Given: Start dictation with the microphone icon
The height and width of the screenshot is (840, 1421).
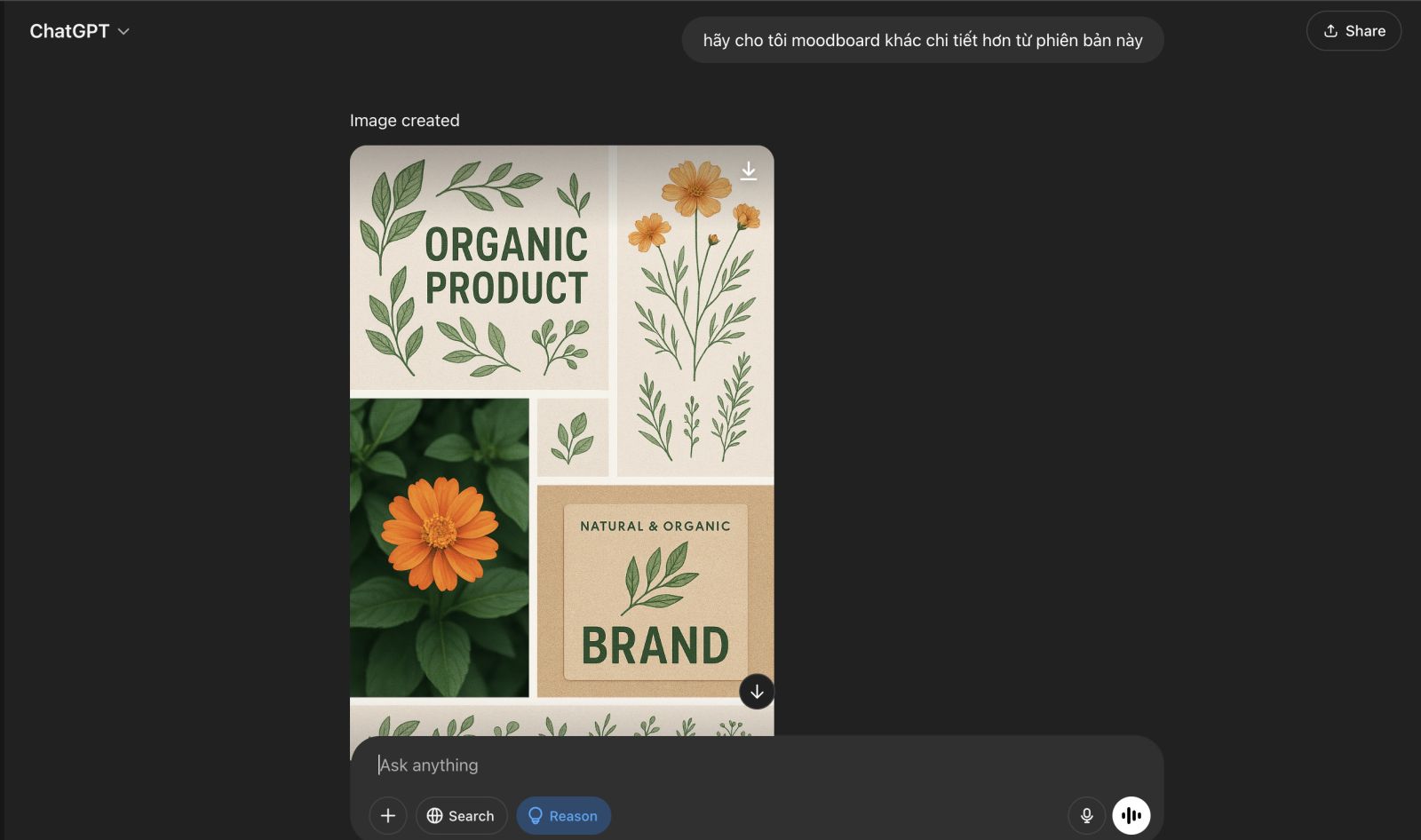Looking at the screenshot, I should coord(1086,816).
